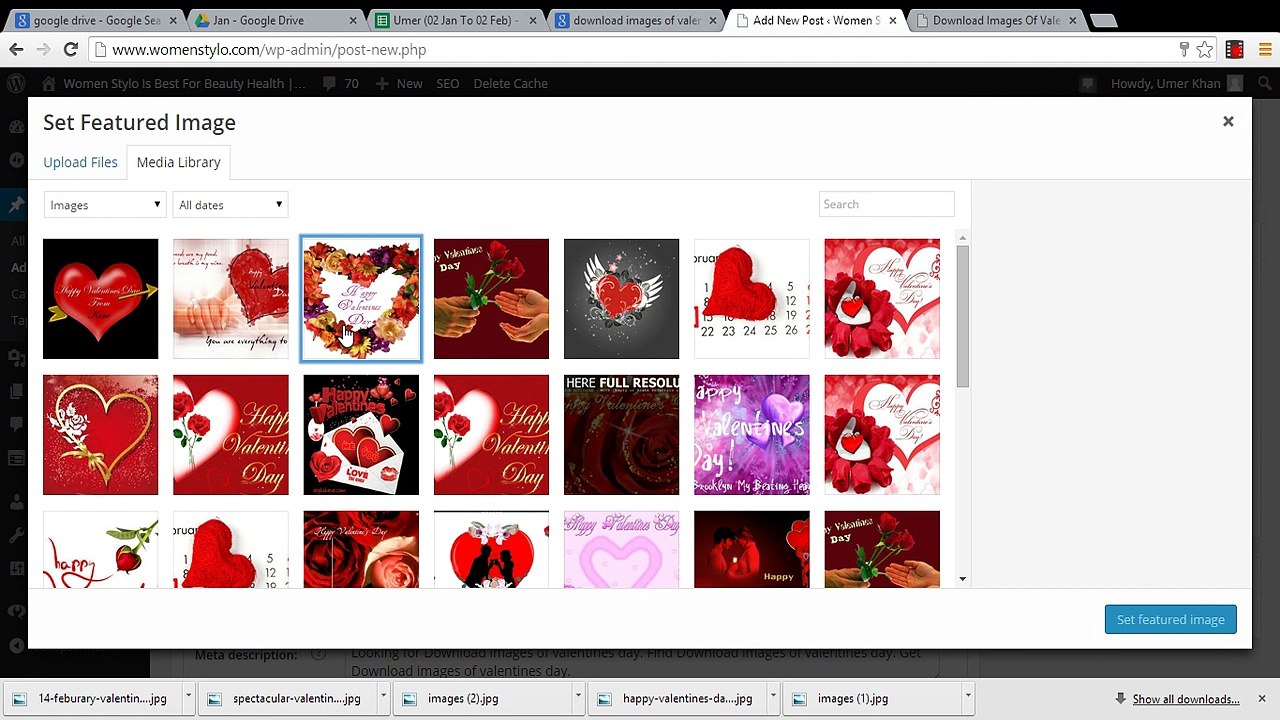Expand options arrow for images (1).jpg download
1280x720 pixels.
[967, 698]
